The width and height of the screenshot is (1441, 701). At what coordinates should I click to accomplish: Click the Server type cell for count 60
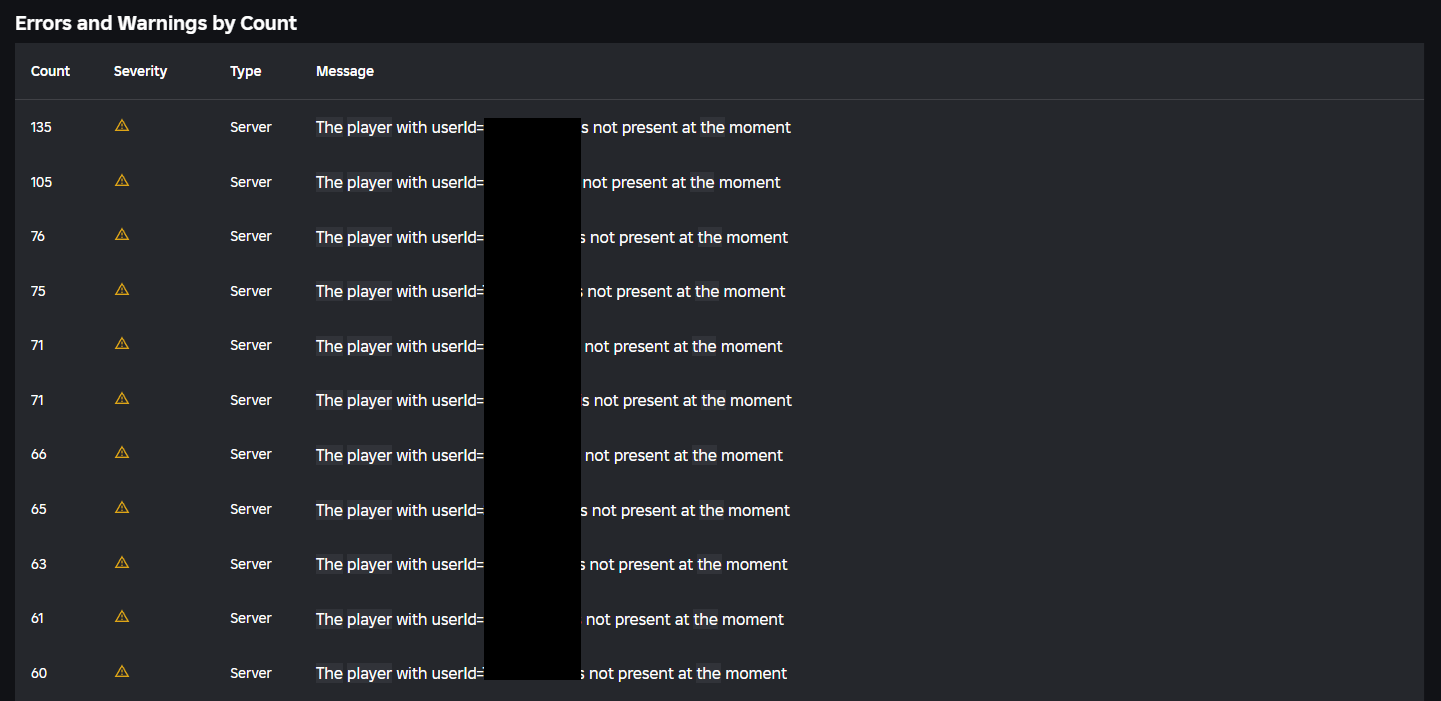tap(251, 673)
